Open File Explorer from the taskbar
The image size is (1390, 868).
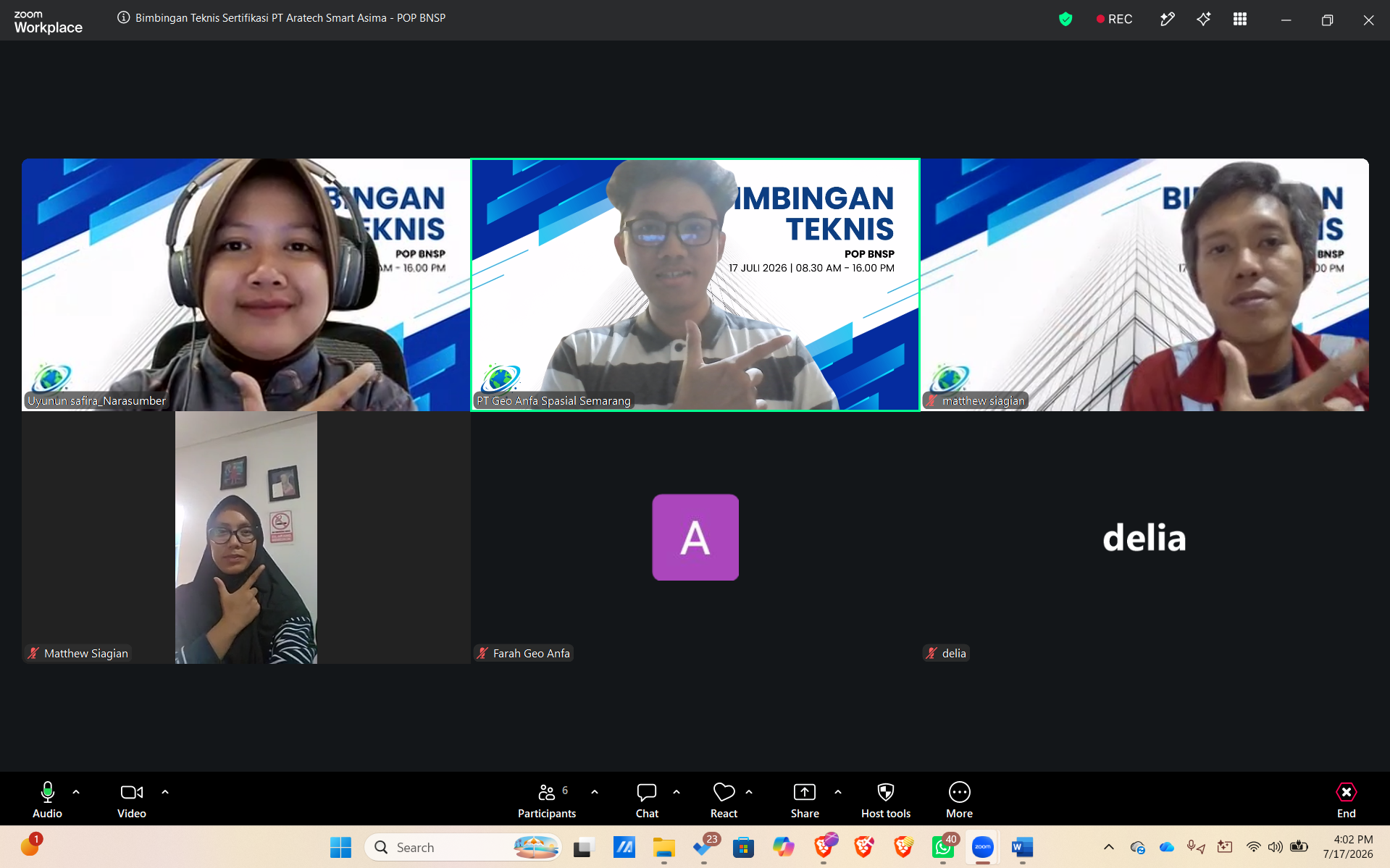click(x=663, y=847)
